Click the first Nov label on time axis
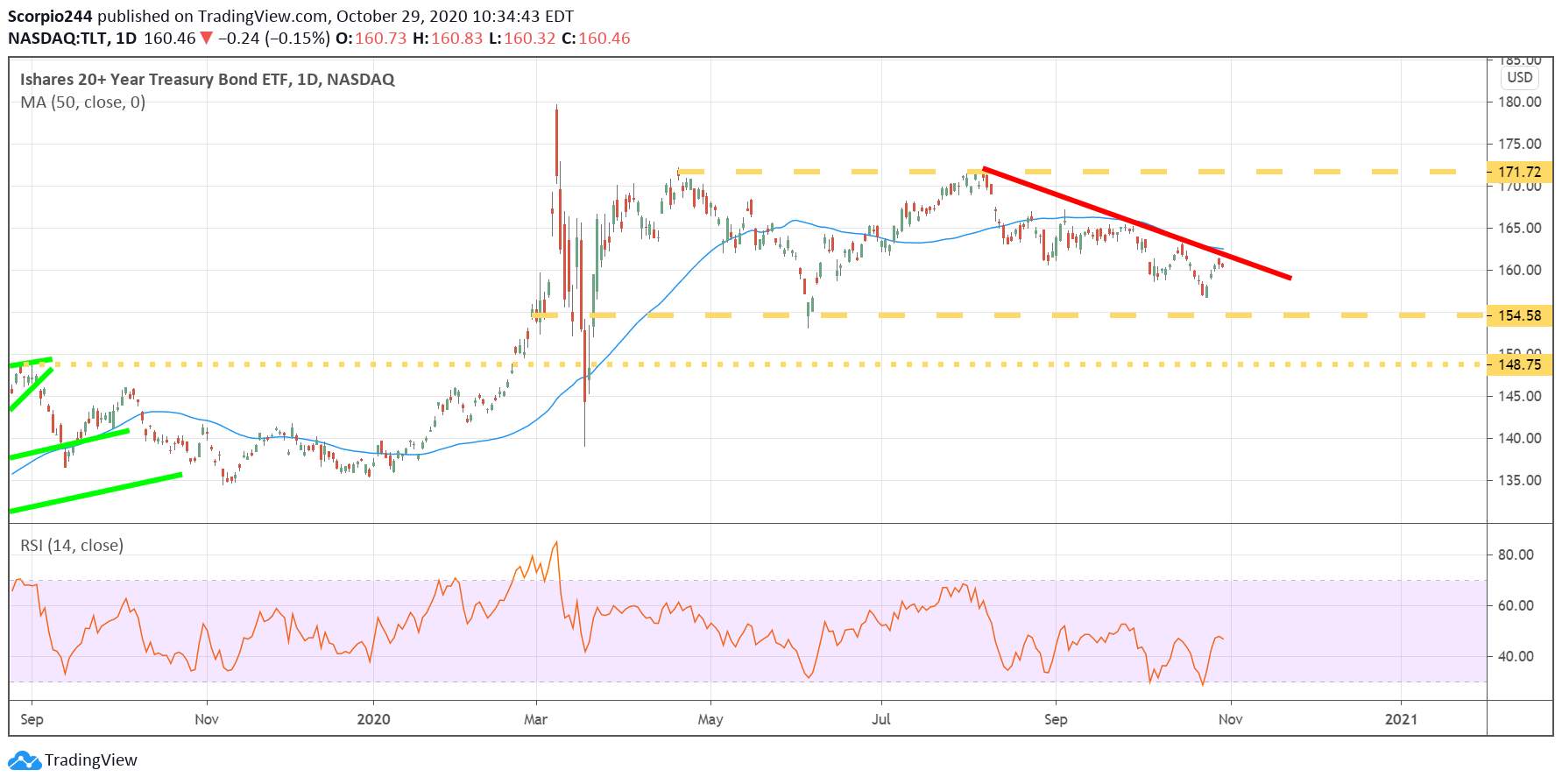The image size is (1562, 784). click(x=207, y=719)
